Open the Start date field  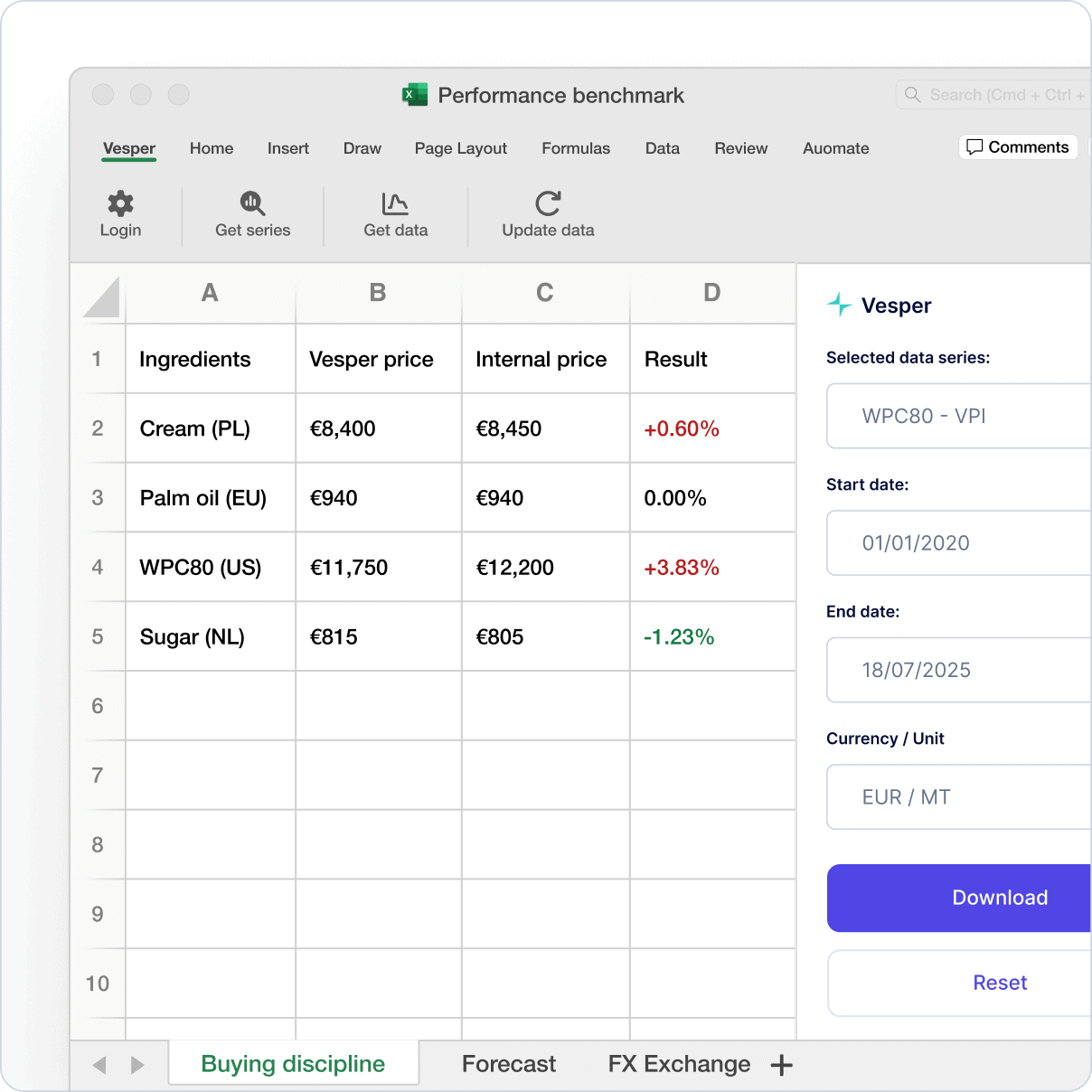coord(958,543)
